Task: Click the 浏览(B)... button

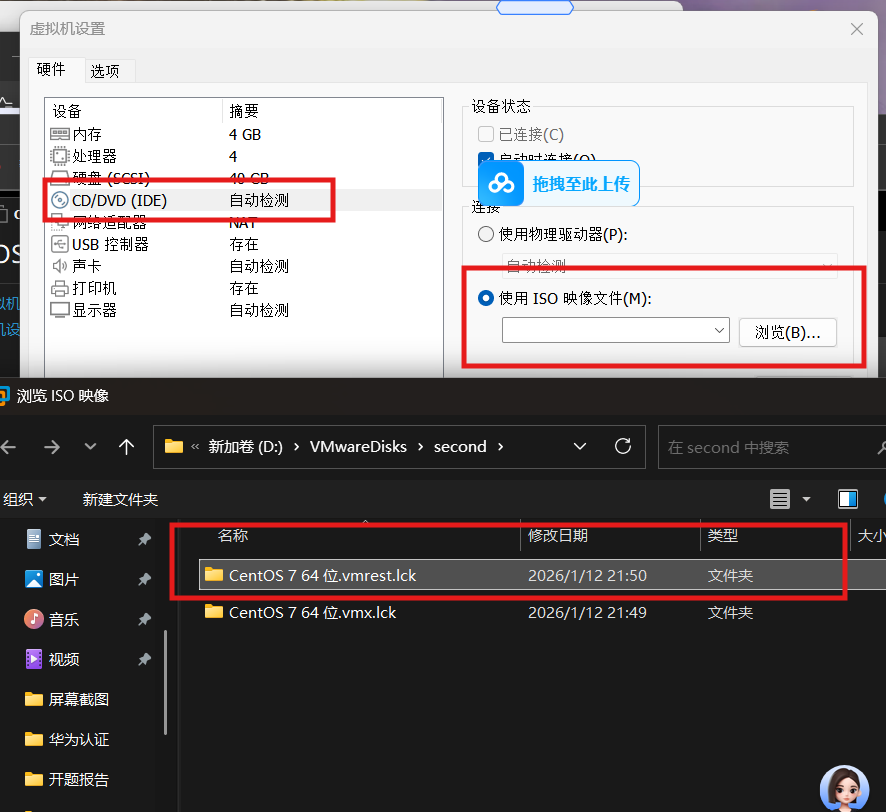Action: [x=788, y=332]
